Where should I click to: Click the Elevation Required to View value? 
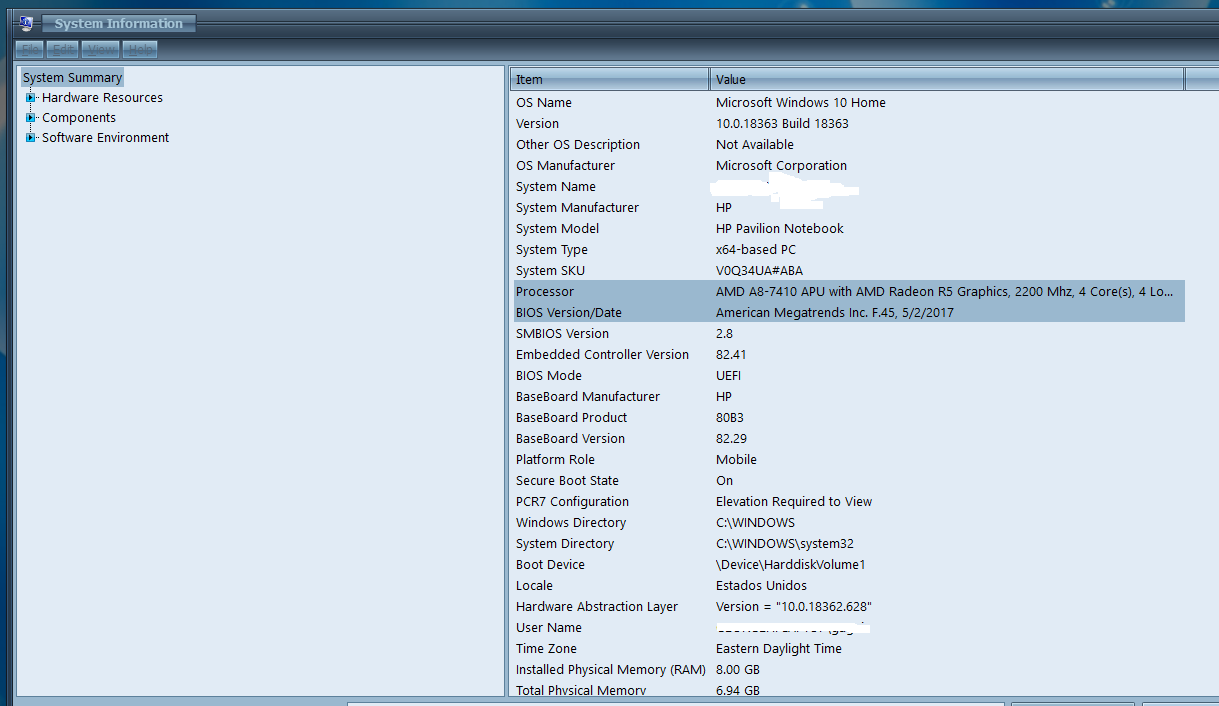tap(794, 502)
